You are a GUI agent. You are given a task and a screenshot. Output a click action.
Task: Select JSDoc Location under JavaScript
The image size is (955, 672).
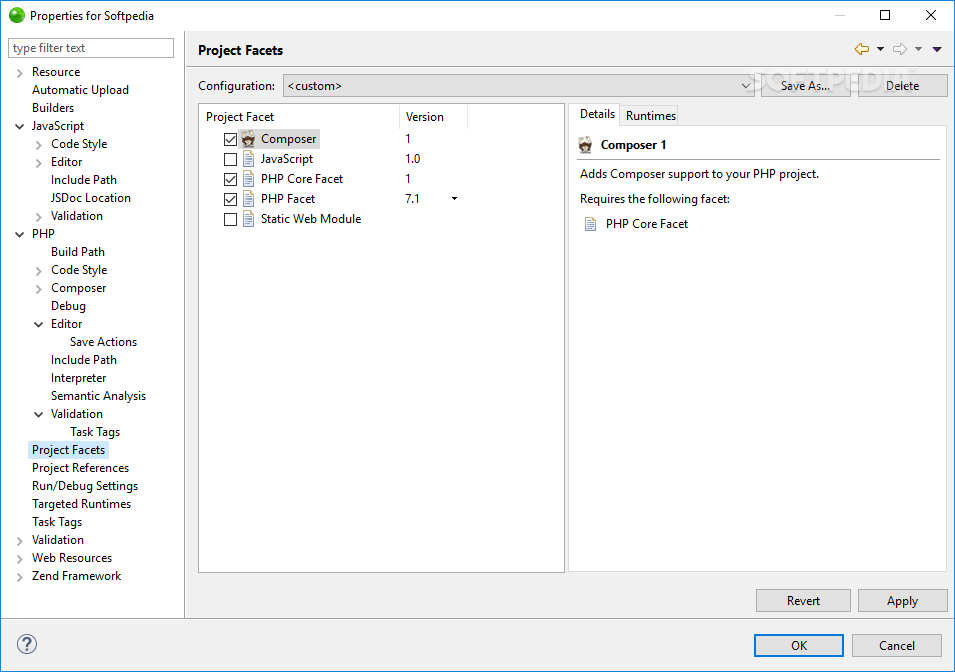point(91,198)
